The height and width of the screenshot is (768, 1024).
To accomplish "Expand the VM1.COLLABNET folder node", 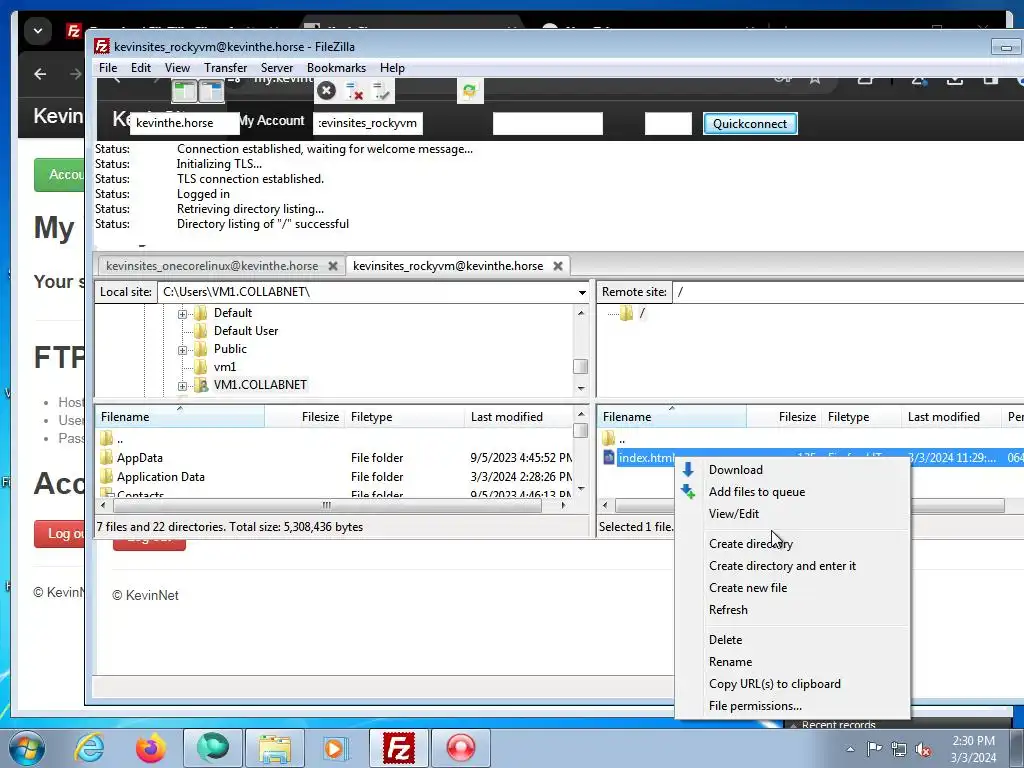I will click(x=182, y=386).
